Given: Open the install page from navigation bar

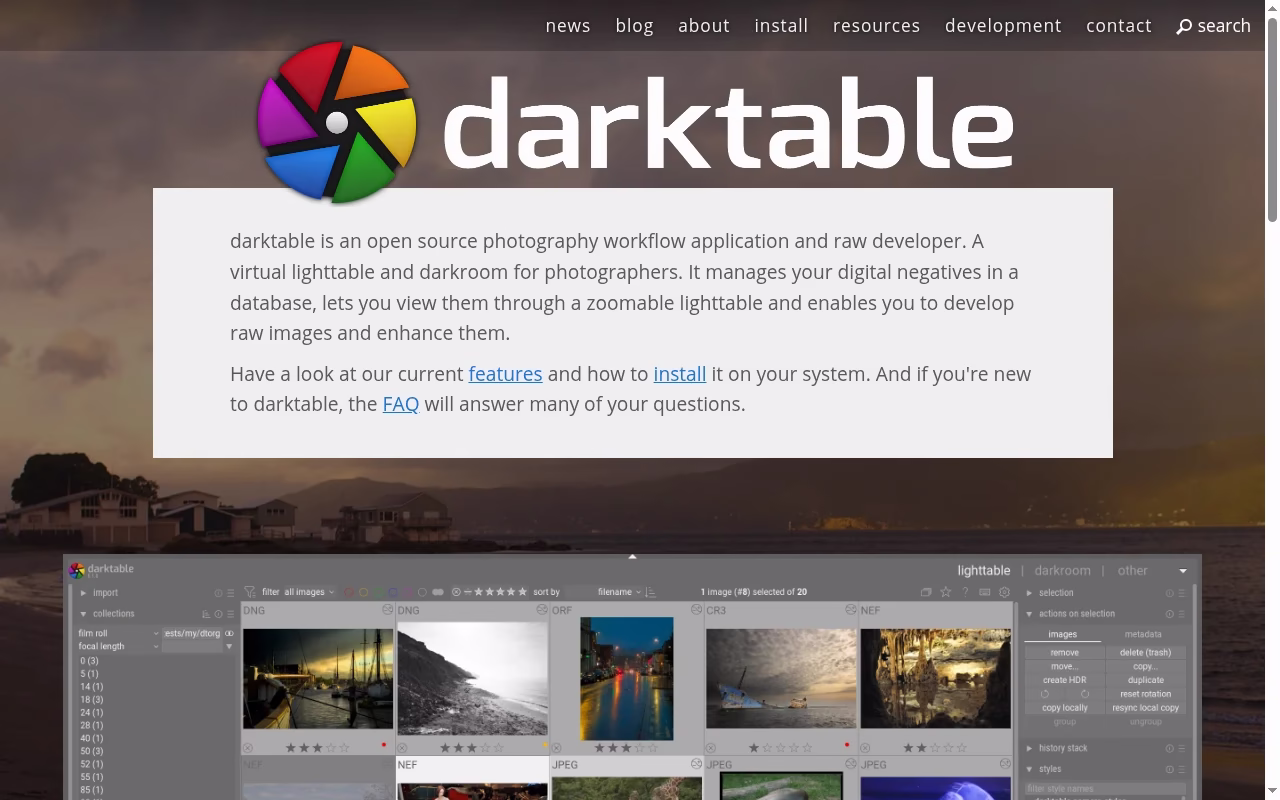Looking at the screenshot, I should pos(781,26).
